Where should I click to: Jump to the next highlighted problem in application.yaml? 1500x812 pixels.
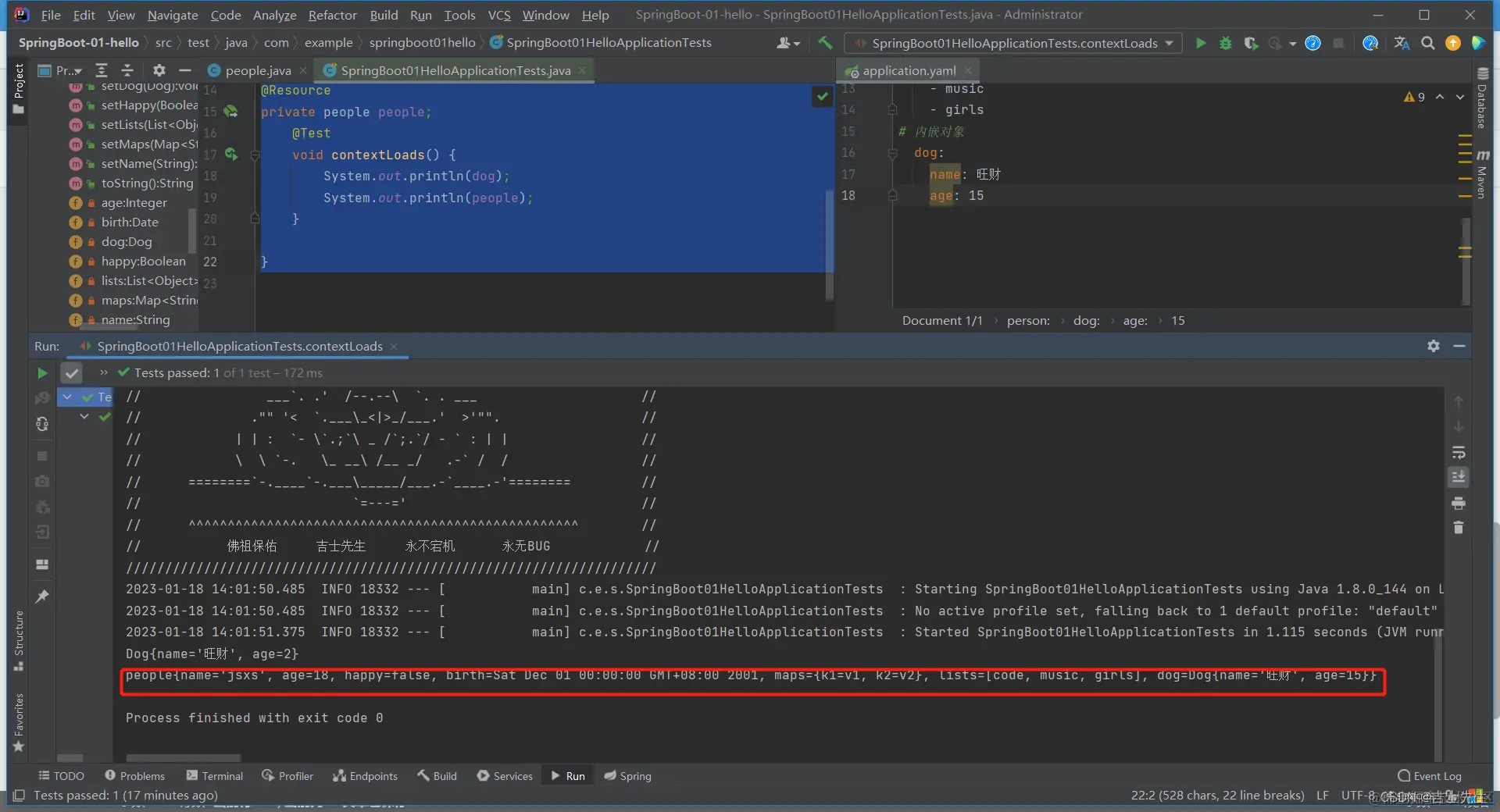[1460, 97]
